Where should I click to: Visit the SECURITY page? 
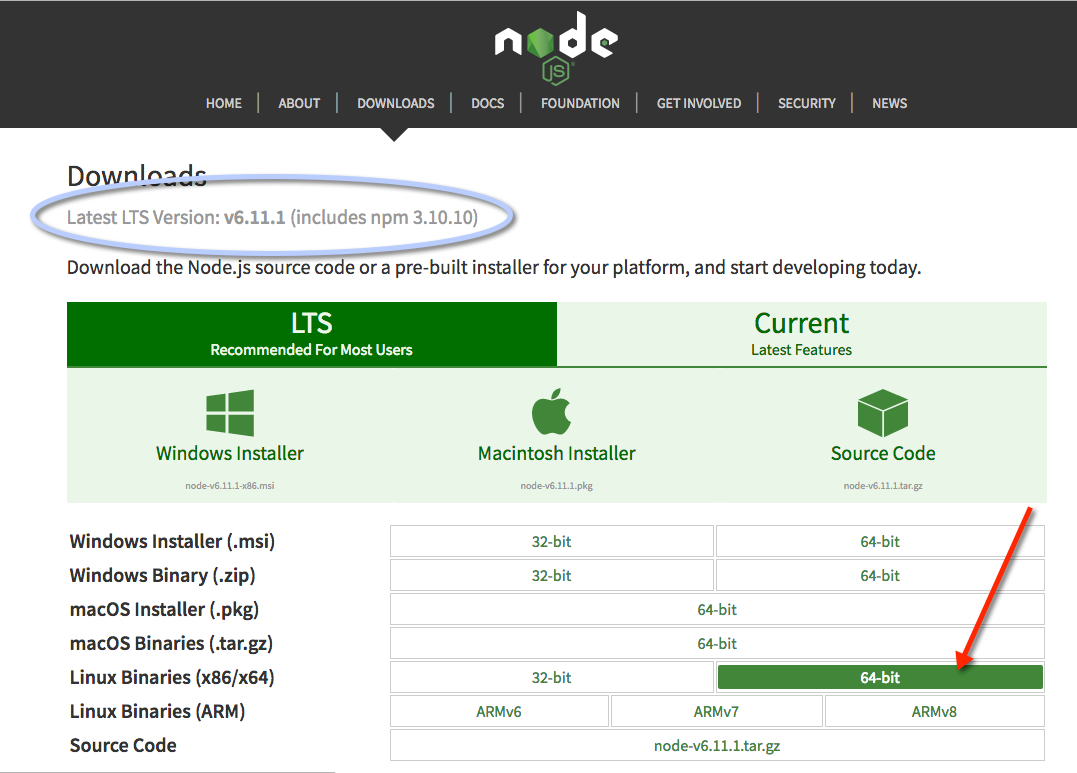tap(806, 103)
